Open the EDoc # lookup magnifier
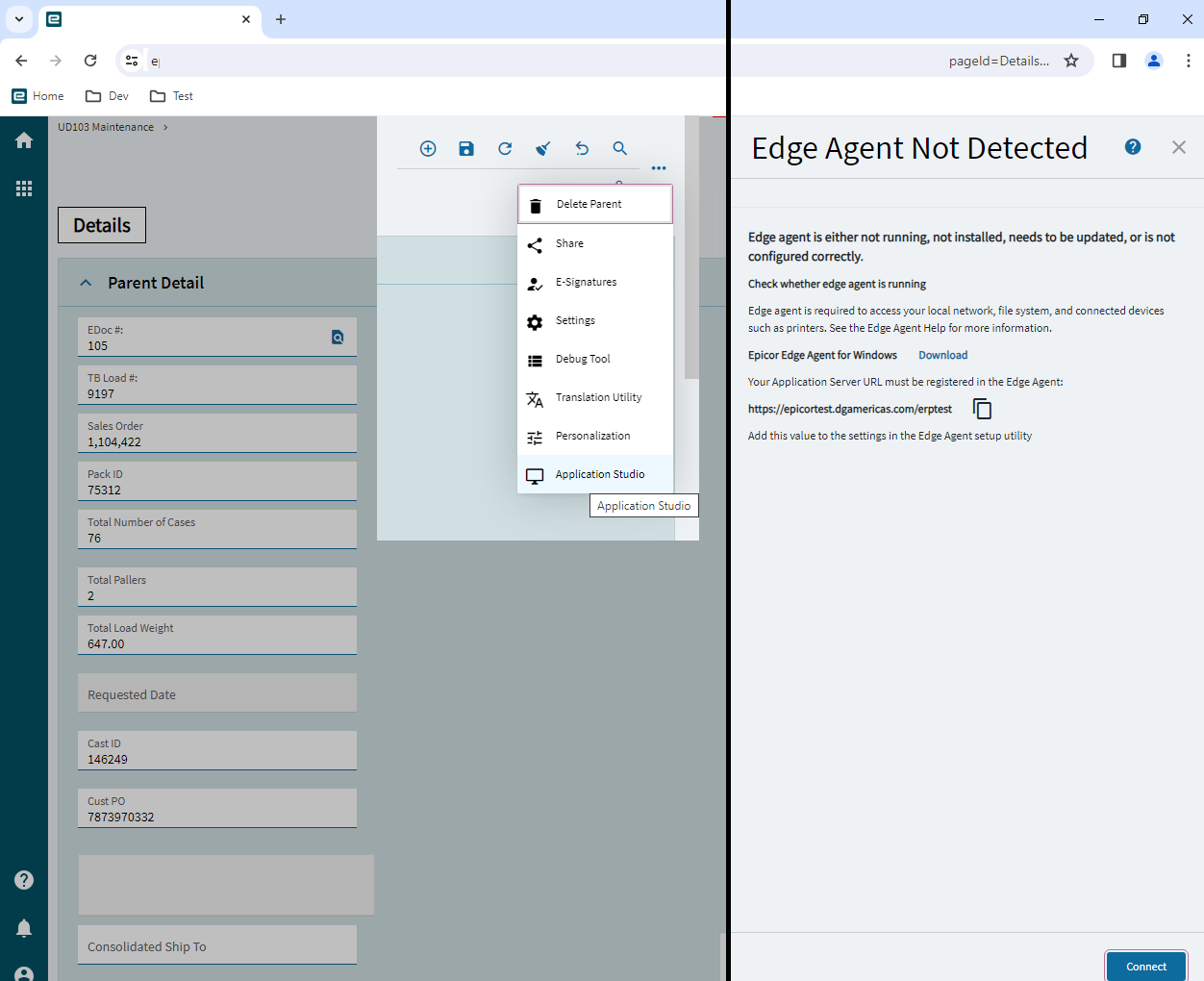The image size is (1204, 981). (338, 338)
